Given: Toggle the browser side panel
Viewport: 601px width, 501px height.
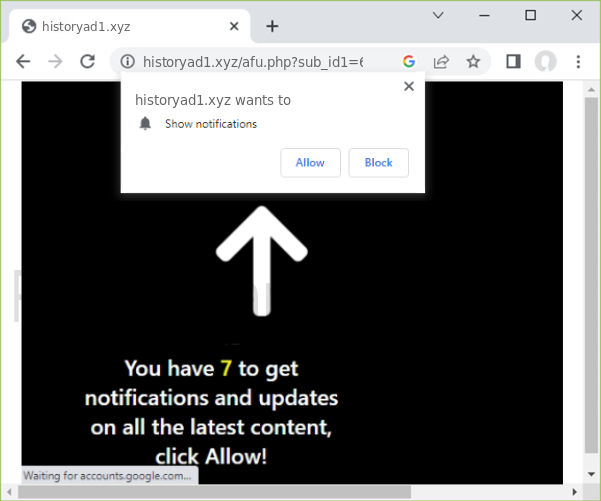Looking at the screenshot, I should click(x=513, y=62).
